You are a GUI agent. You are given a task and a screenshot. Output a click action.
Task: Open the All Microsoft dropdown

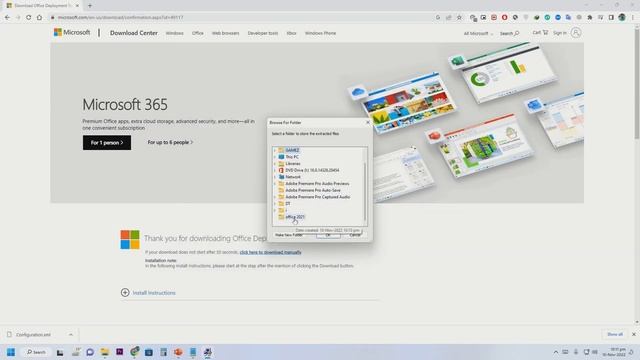click(478, 33)
